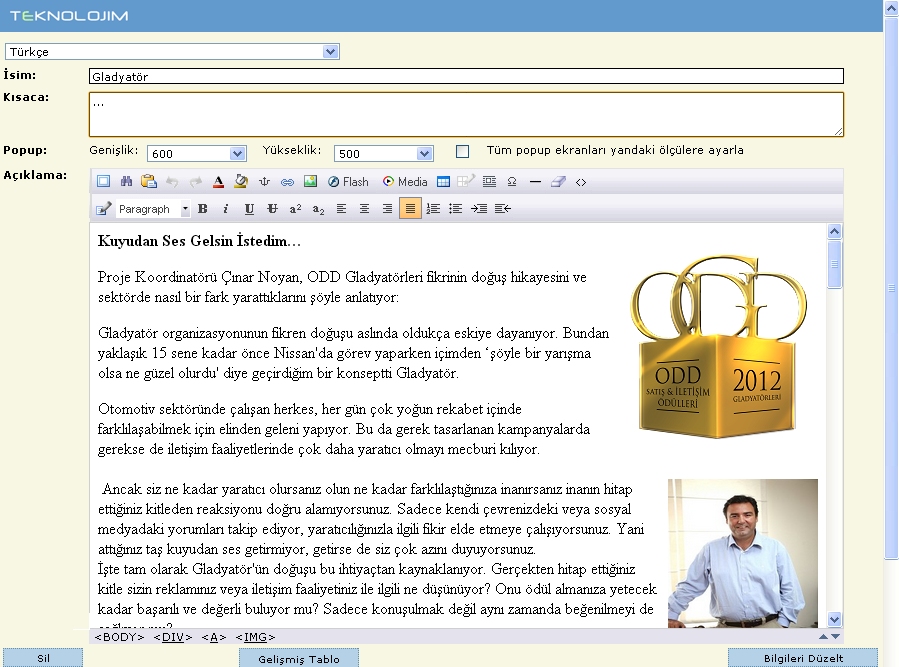This screenshot has width=899, height=667.
Task: Toggle bold formatting
Action: tap(202, 209)
